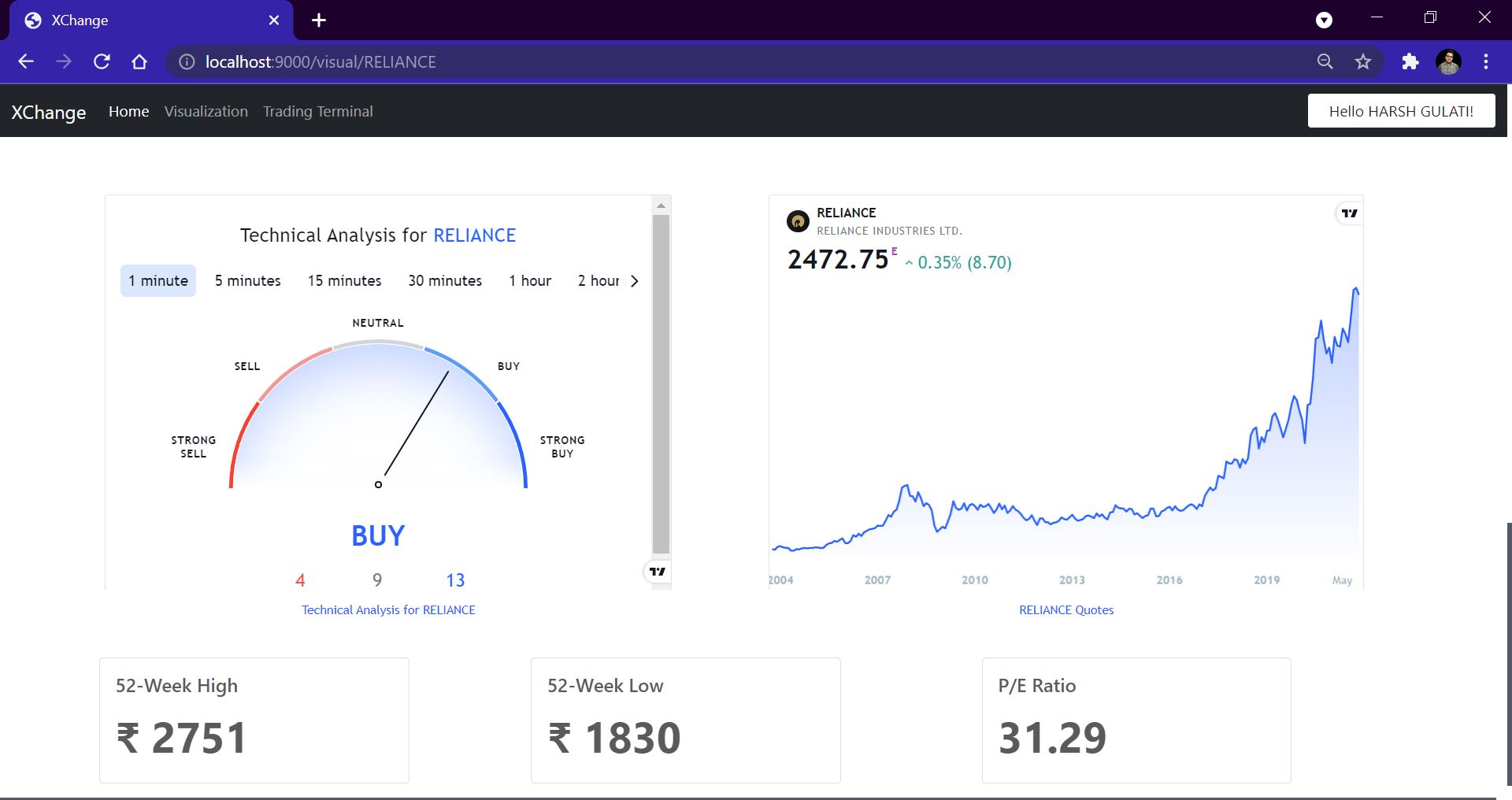
Task: Open the Chrome profile avatar
Action: pos(1448,61)
